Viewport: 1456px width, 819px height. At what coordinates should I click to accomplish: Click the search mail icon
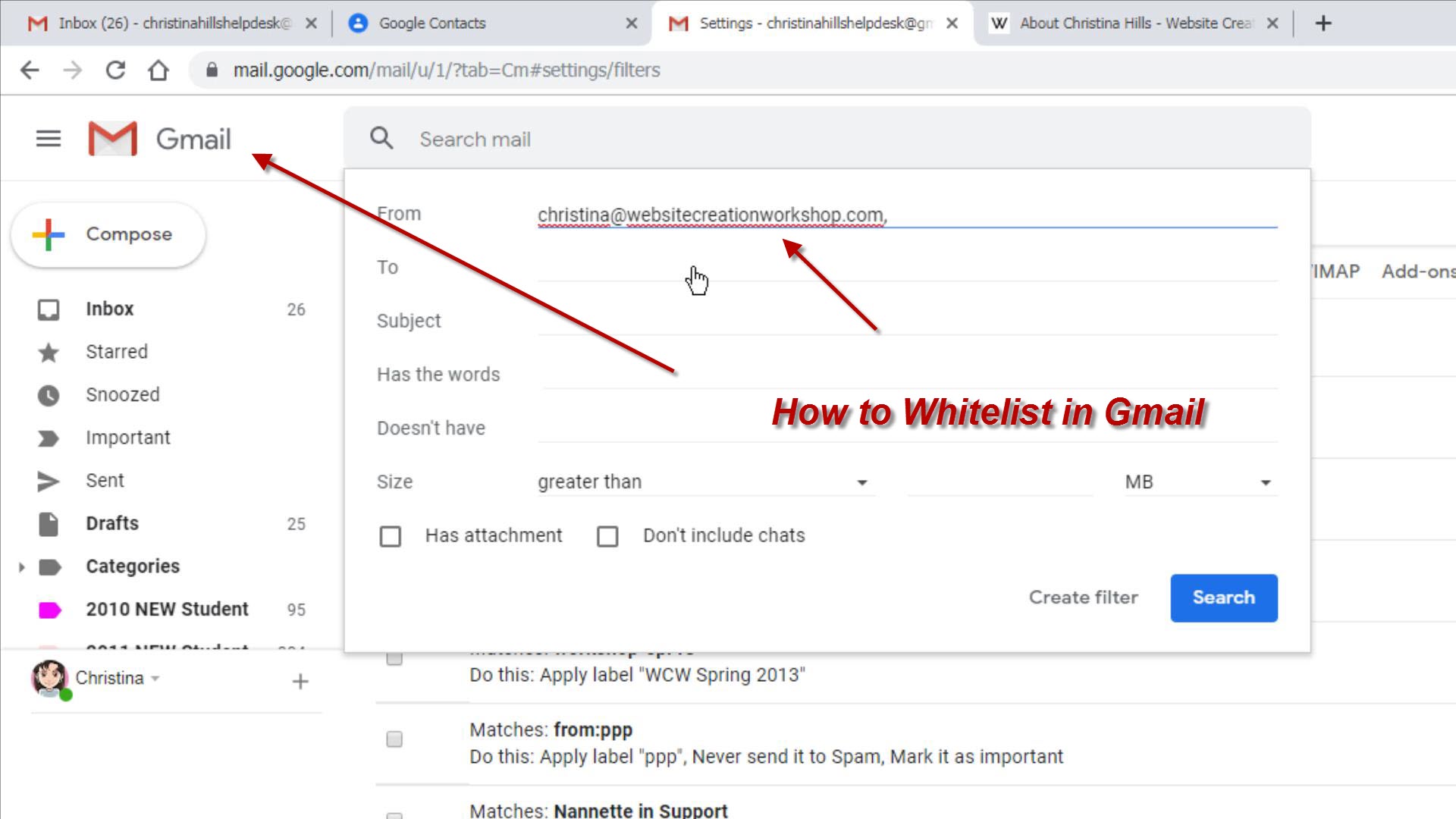[x=381, y=138]
